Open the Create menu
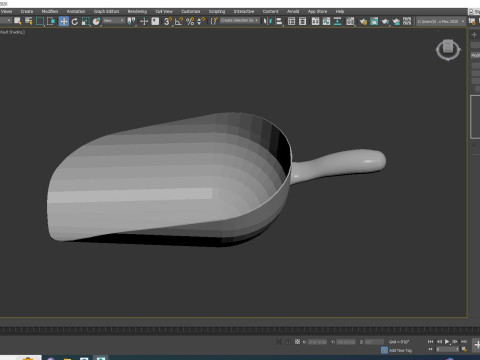The height and width of the screenshot is (360, 480). click(x=27, y=11)
